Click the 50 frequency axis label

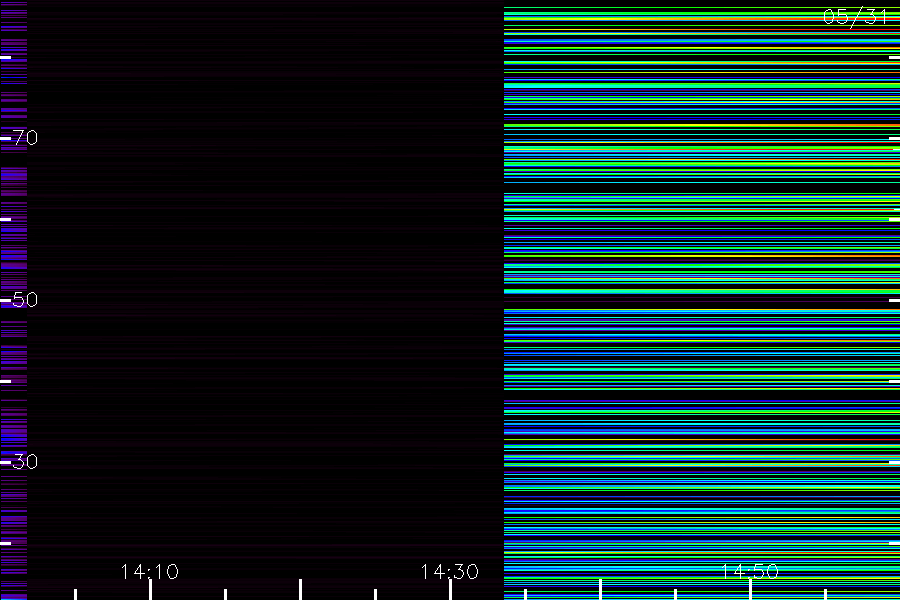click(x=25, y=299)
